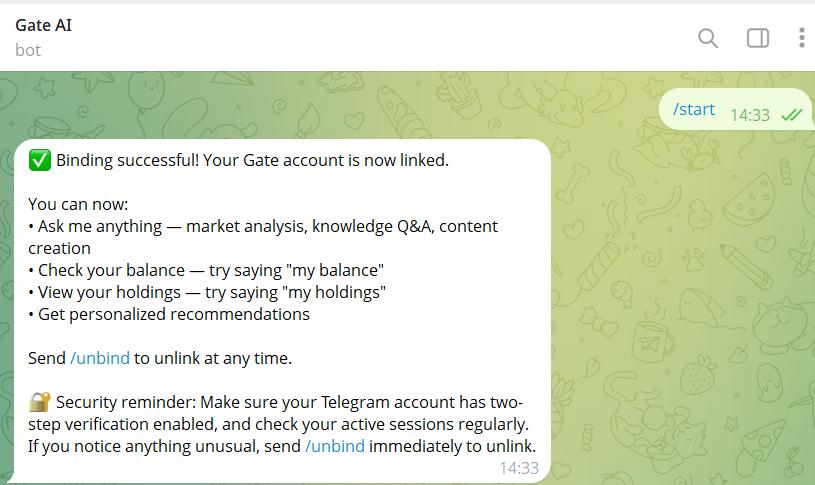Open search in the Gate AI chat

pyautogui.click(x=708, y=38)
